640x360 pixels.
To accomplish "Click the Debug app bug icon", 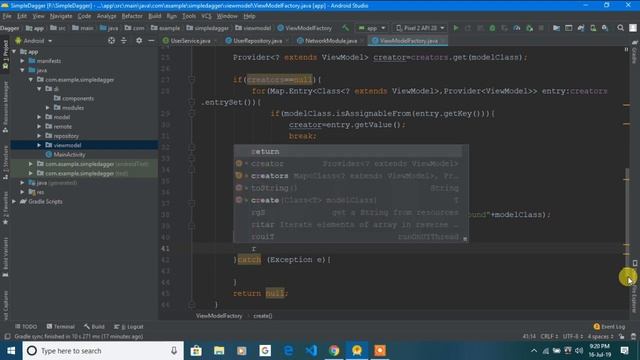I will [492, 28].
